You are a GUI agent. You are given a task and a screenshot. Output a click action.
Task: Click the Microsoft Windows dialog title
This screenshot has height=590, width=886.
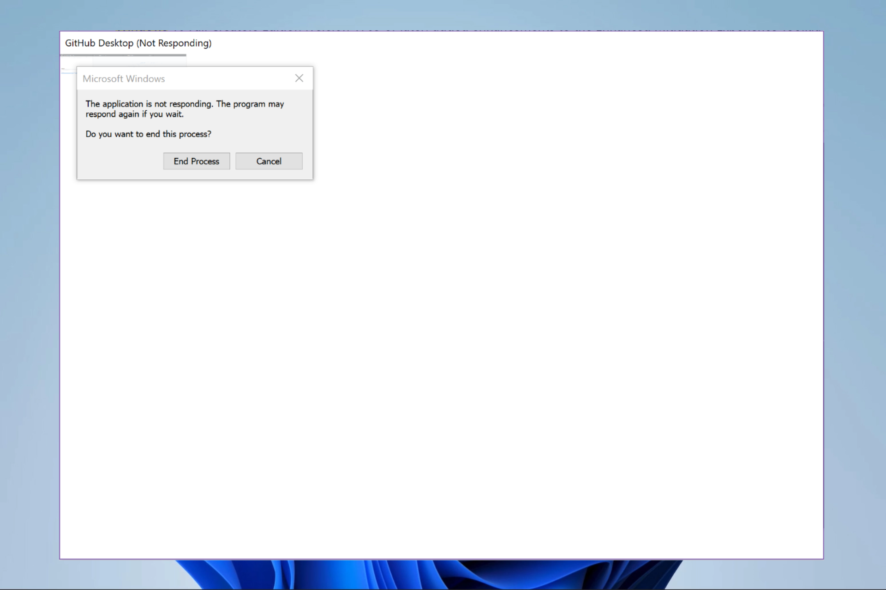coord(124,79)
